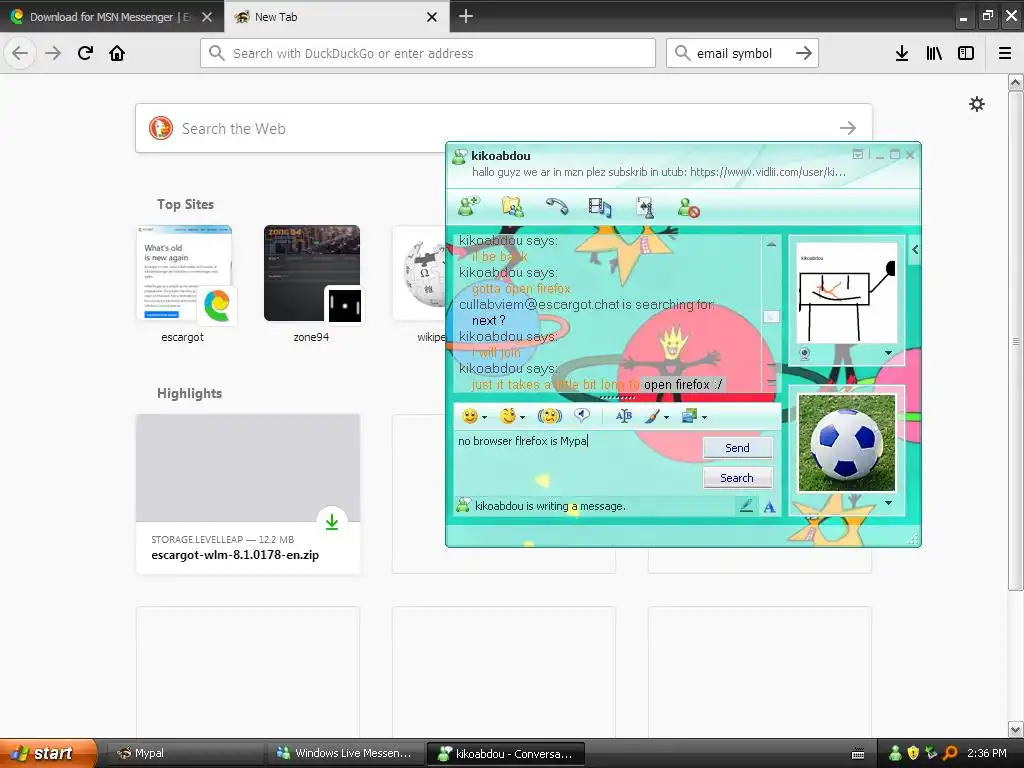Viewport: 1024px width, 768px height.
Task: Hide display pictures using side arrow
Action: click(x=915, y=249)
